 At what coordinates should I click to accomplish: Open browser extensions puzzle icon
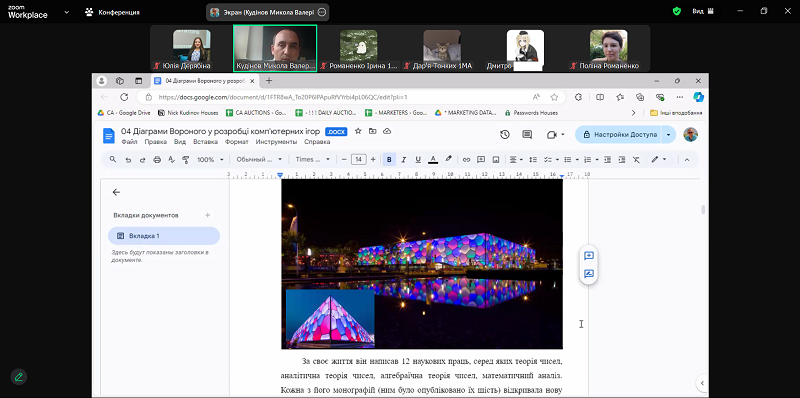tap(578, 97)
